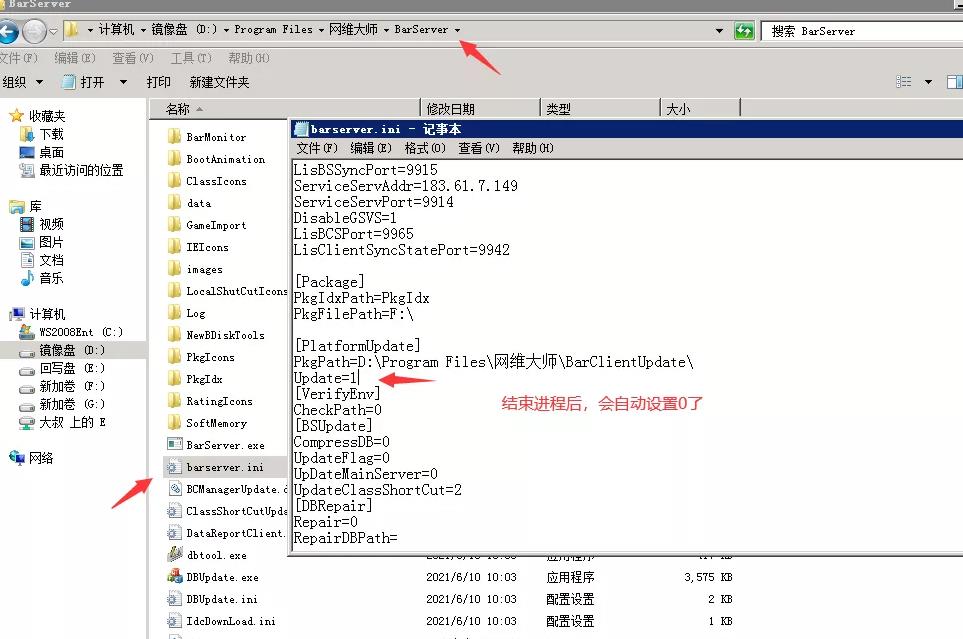The width and height of the screenshot is (963, 639).
Task: Open Notepad's 文件(F) menu
Action: coord(316,148)
